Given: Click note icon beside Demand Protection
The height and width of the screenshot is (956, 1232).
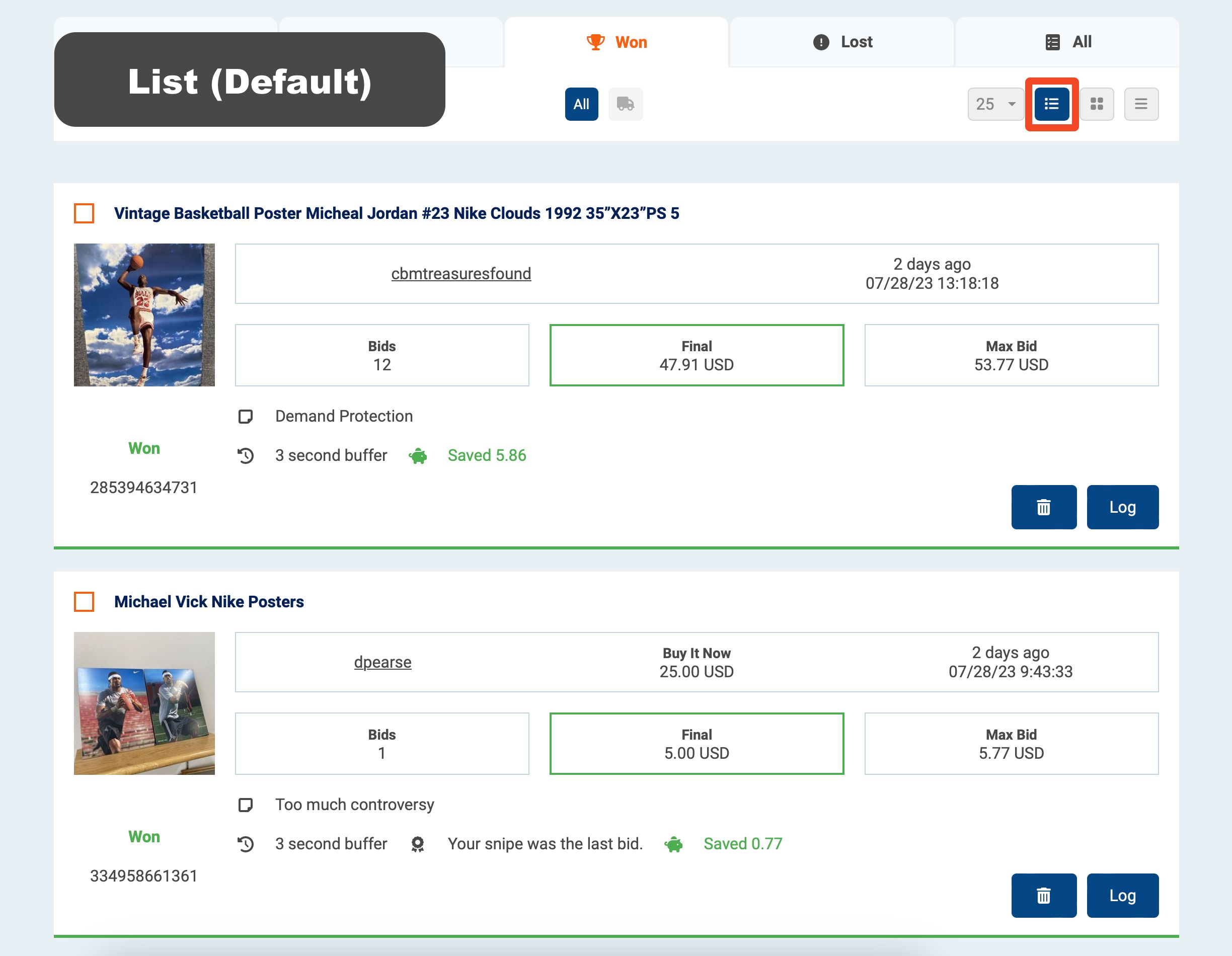Looking at the screenshot, I should coord(246,417).
